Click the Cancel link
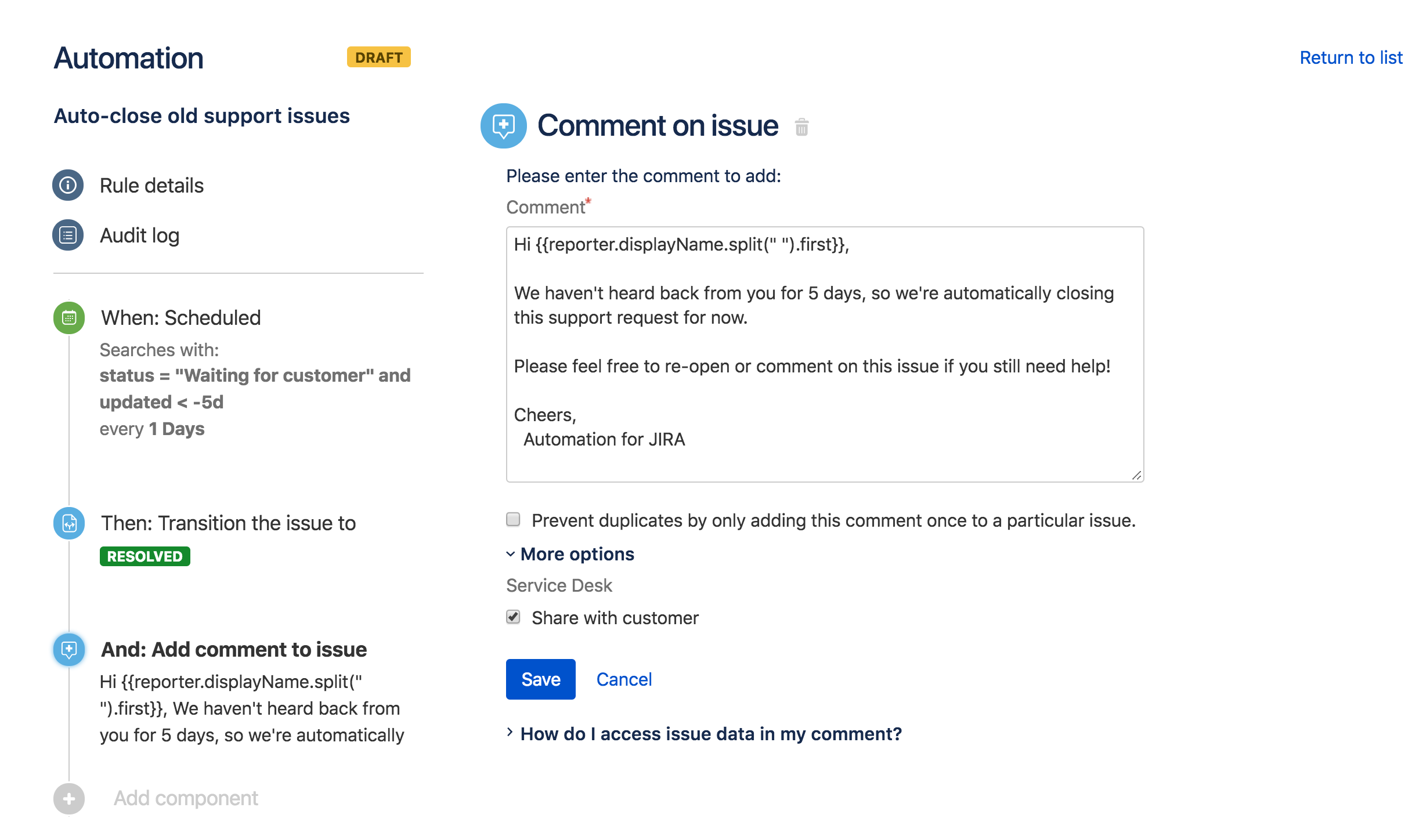The width and height of the screenshot is (1423, 840). pos(624,679)
